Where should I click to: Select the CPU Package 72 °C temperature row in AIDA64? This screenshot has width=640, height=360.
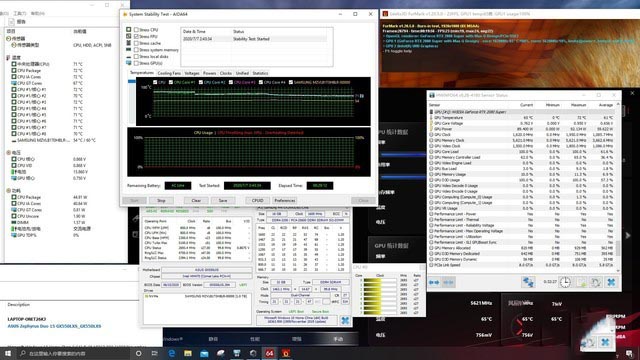click(61, 71)
